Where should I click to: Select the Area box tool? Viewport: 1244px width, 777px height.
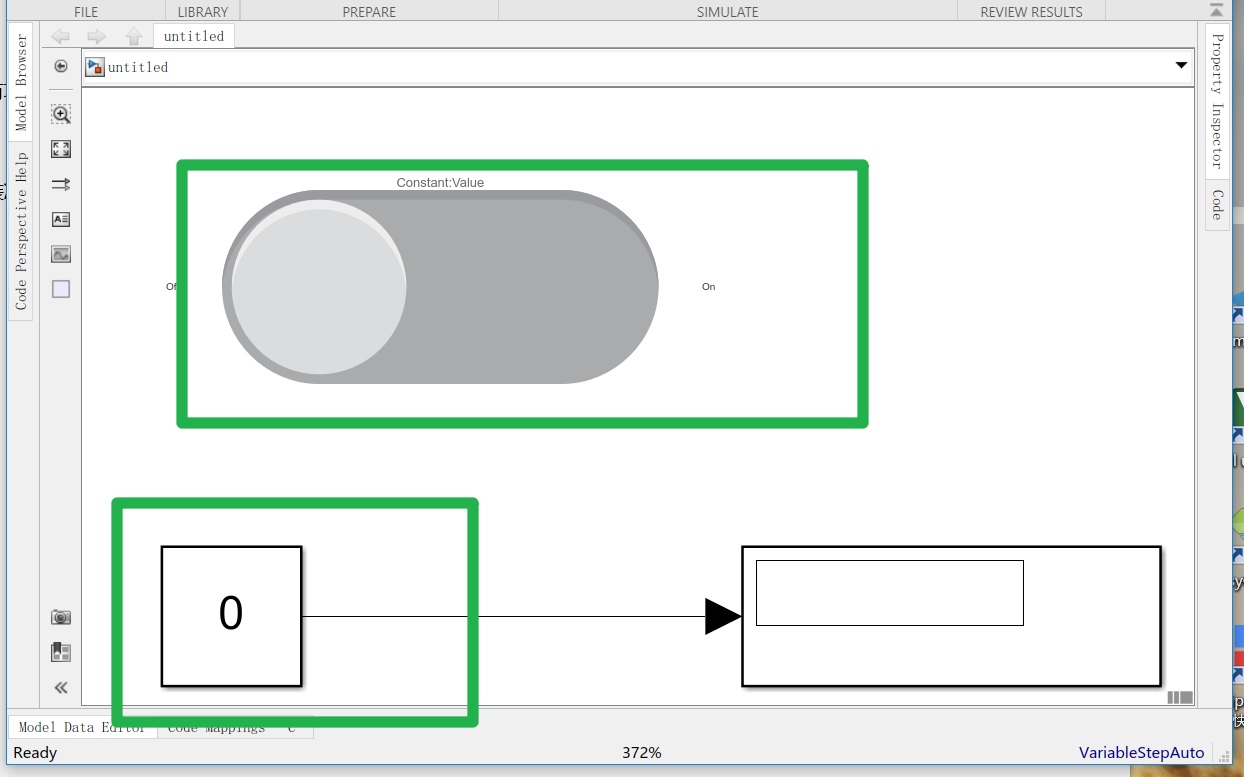61,289
